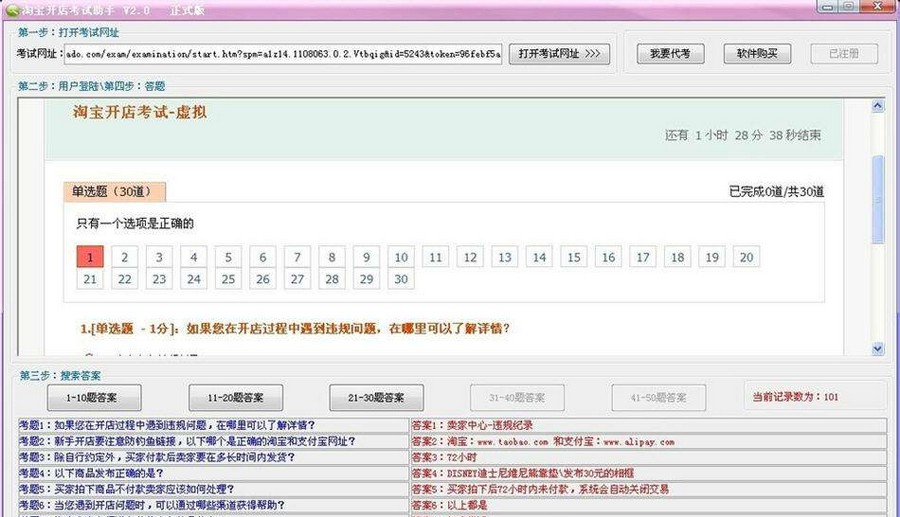
Task: Go to question number 10
Action: pyautogui.click(x=401, y=257)
